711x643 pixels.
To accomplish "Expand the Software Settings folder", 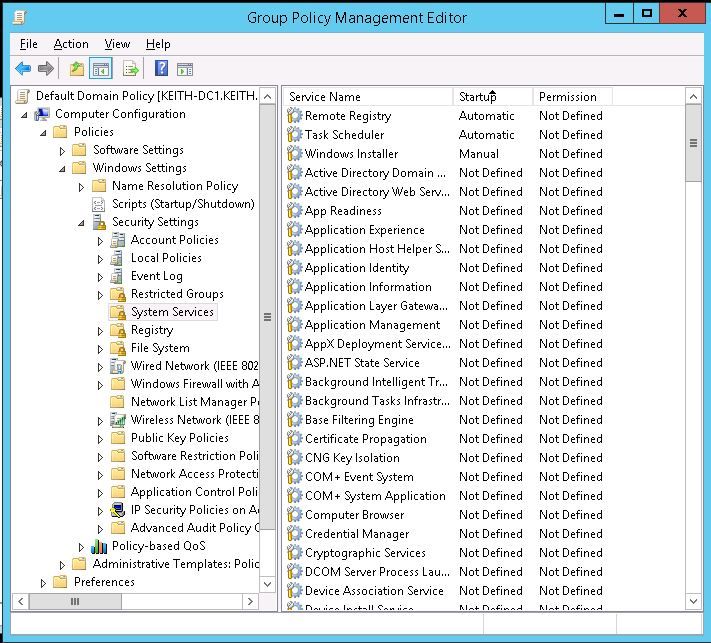I will point(62,151).
